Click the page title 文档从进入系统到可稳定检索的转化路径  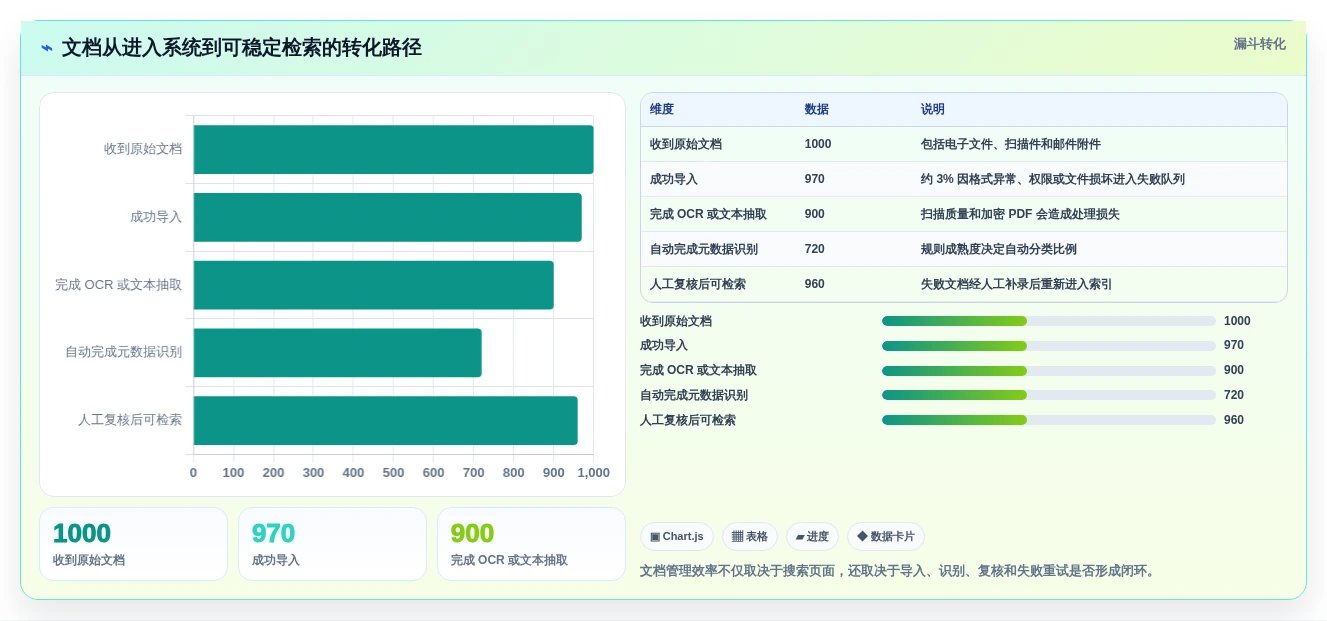[x=242, y=48]
